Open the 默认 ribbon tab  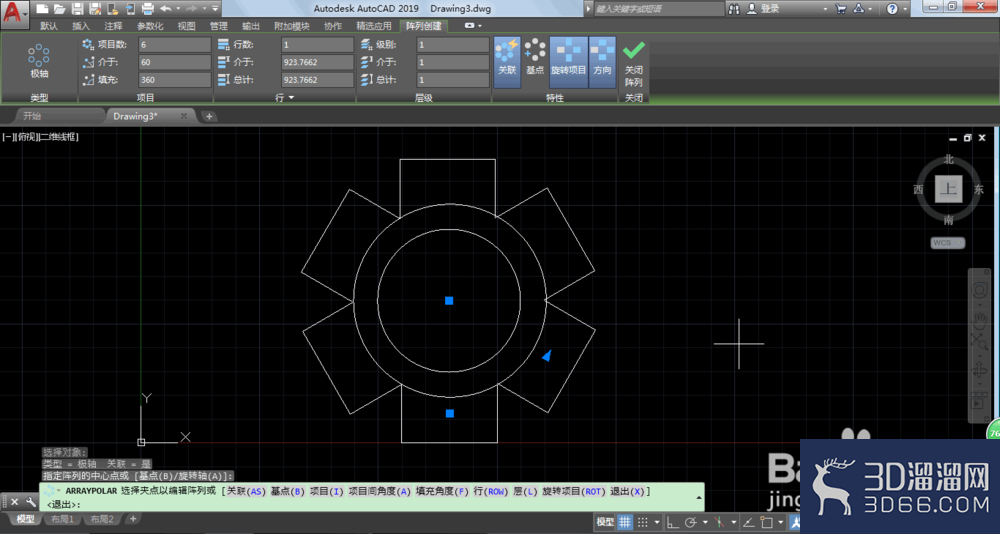coord(49,26)
